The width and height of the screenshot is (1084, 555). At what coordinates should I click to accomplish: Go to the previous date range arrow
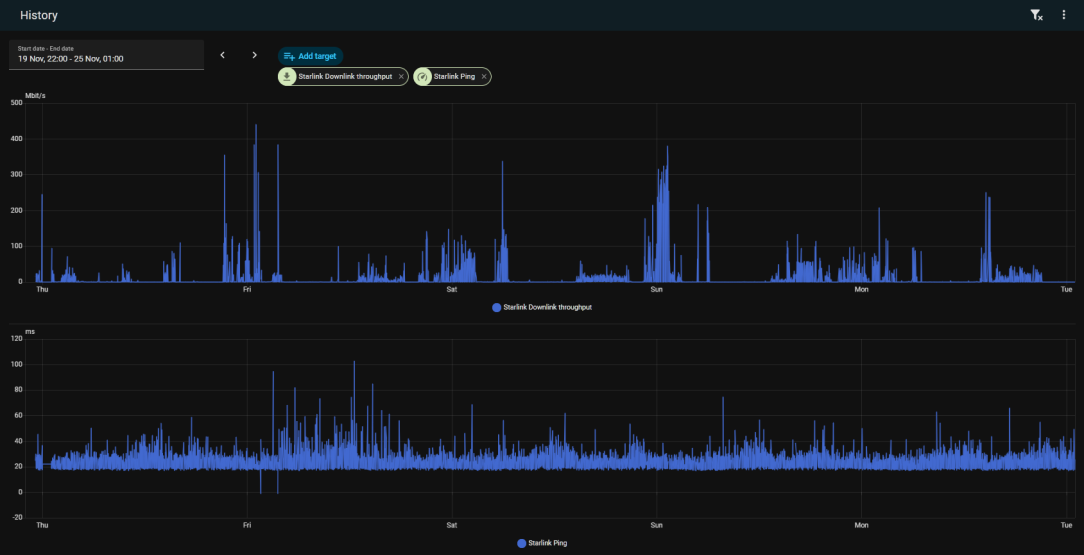click(x=223, y=55)
